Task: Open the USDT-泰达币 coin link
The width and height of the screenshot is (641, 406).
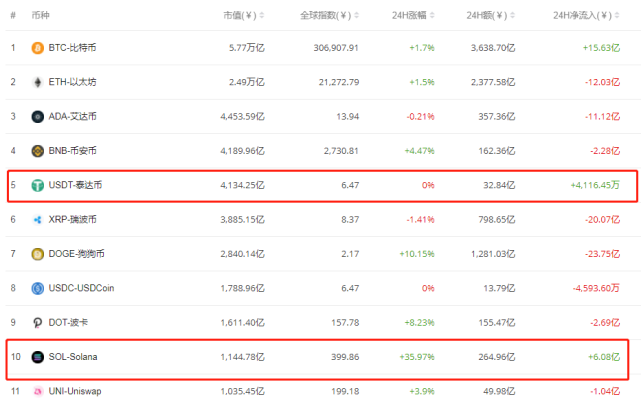Action: click(x=75, y=185)
